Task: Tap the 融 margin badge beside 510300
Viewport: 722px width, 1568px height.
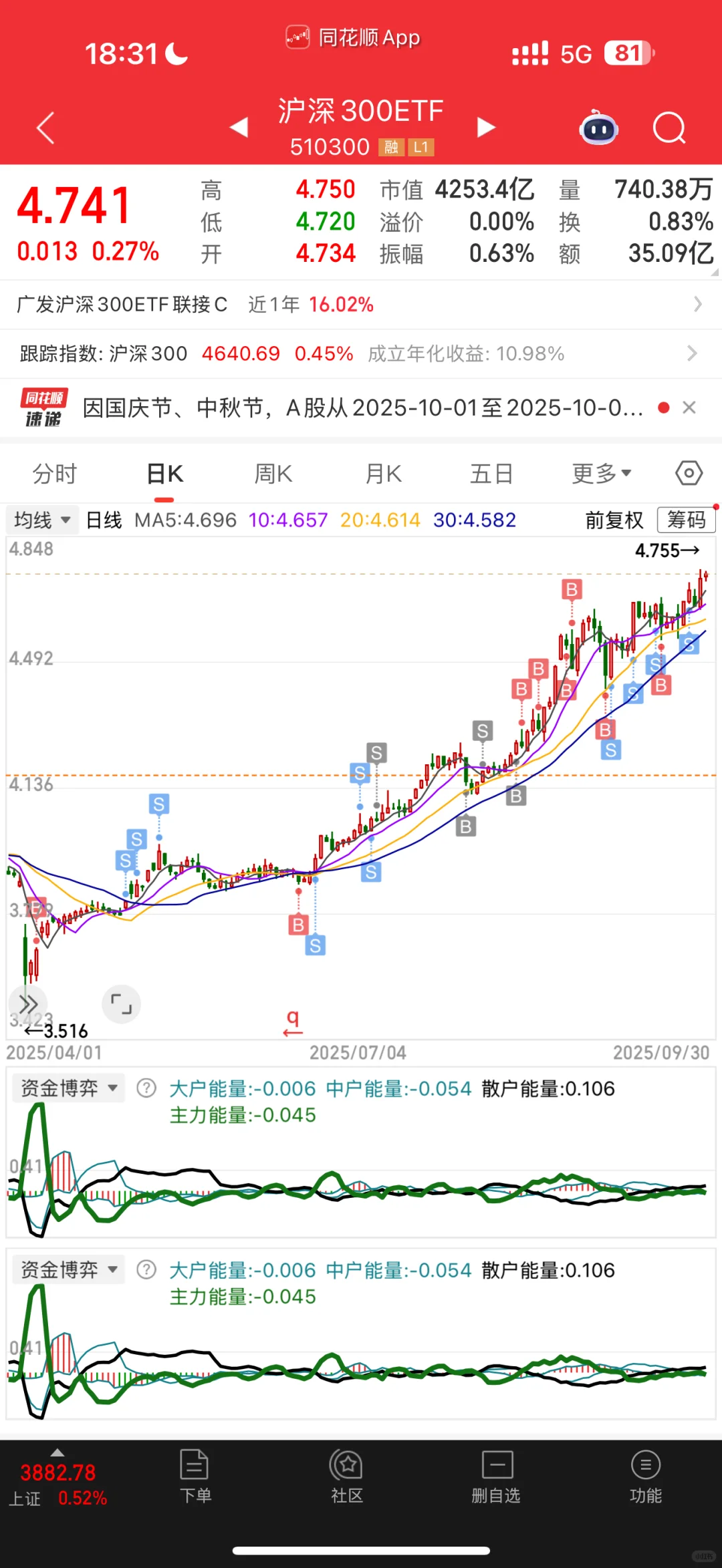Action: (392, 147)
